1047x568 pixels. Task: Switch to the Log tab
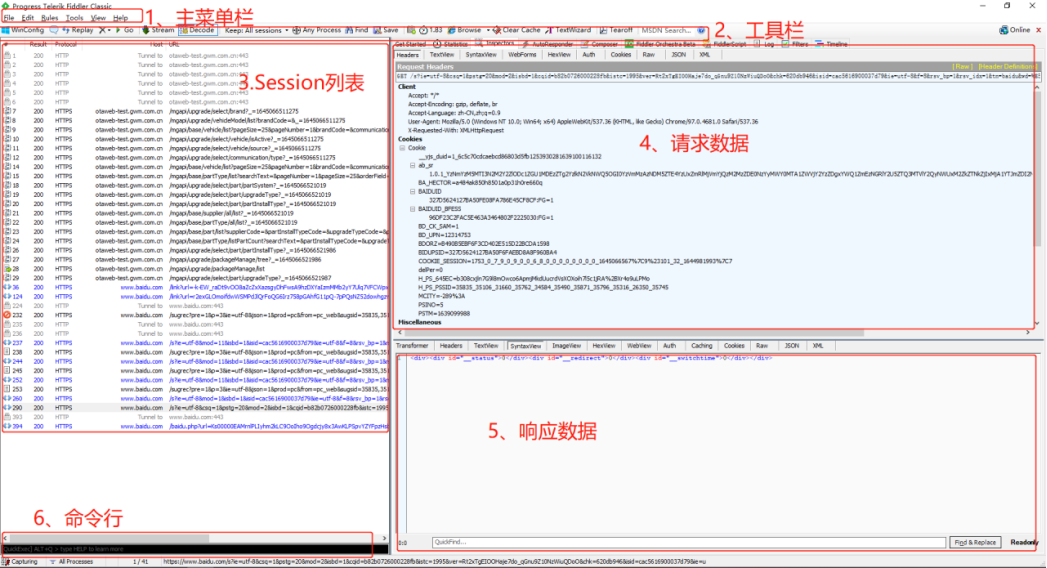pos(764,44)
